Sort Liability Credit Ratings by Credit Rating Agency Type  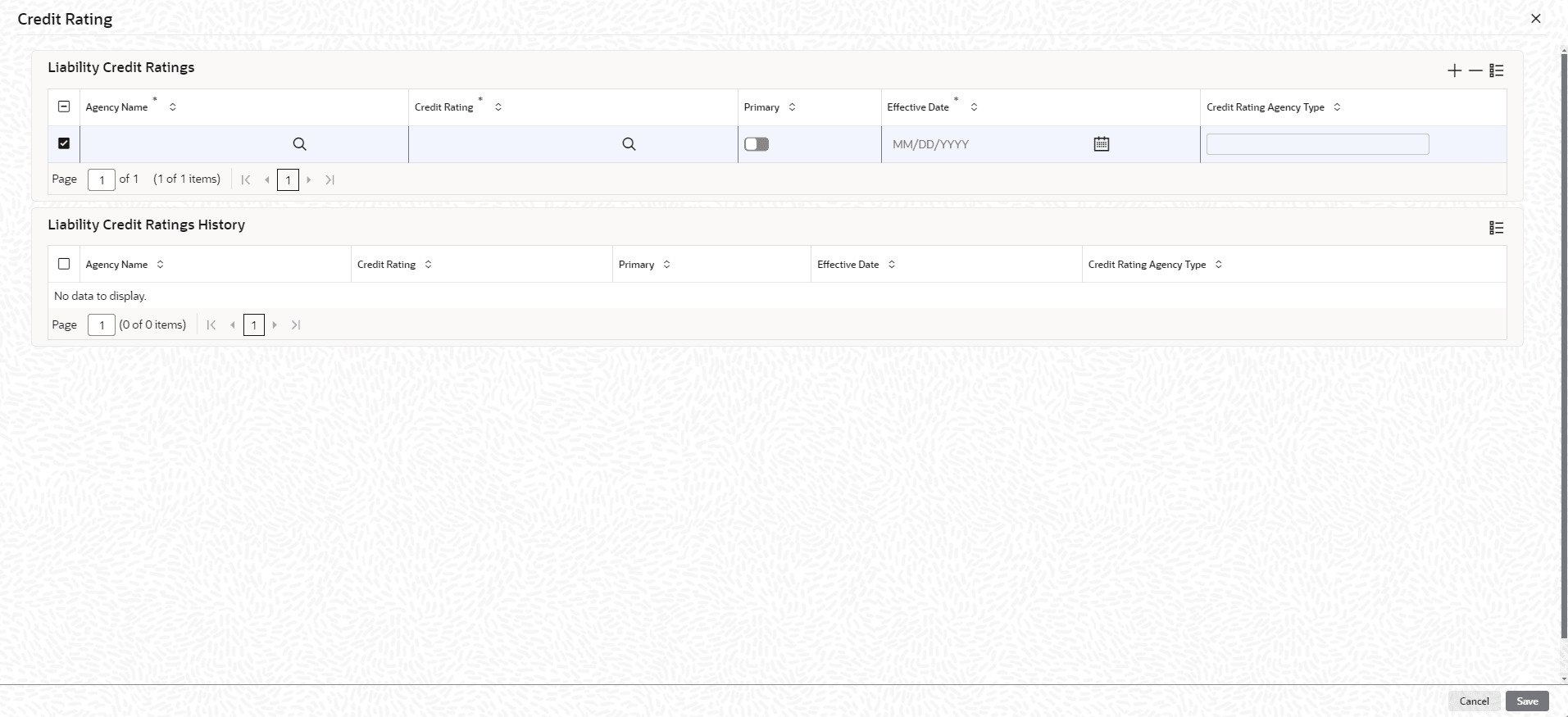click(x=1337, y=107)
